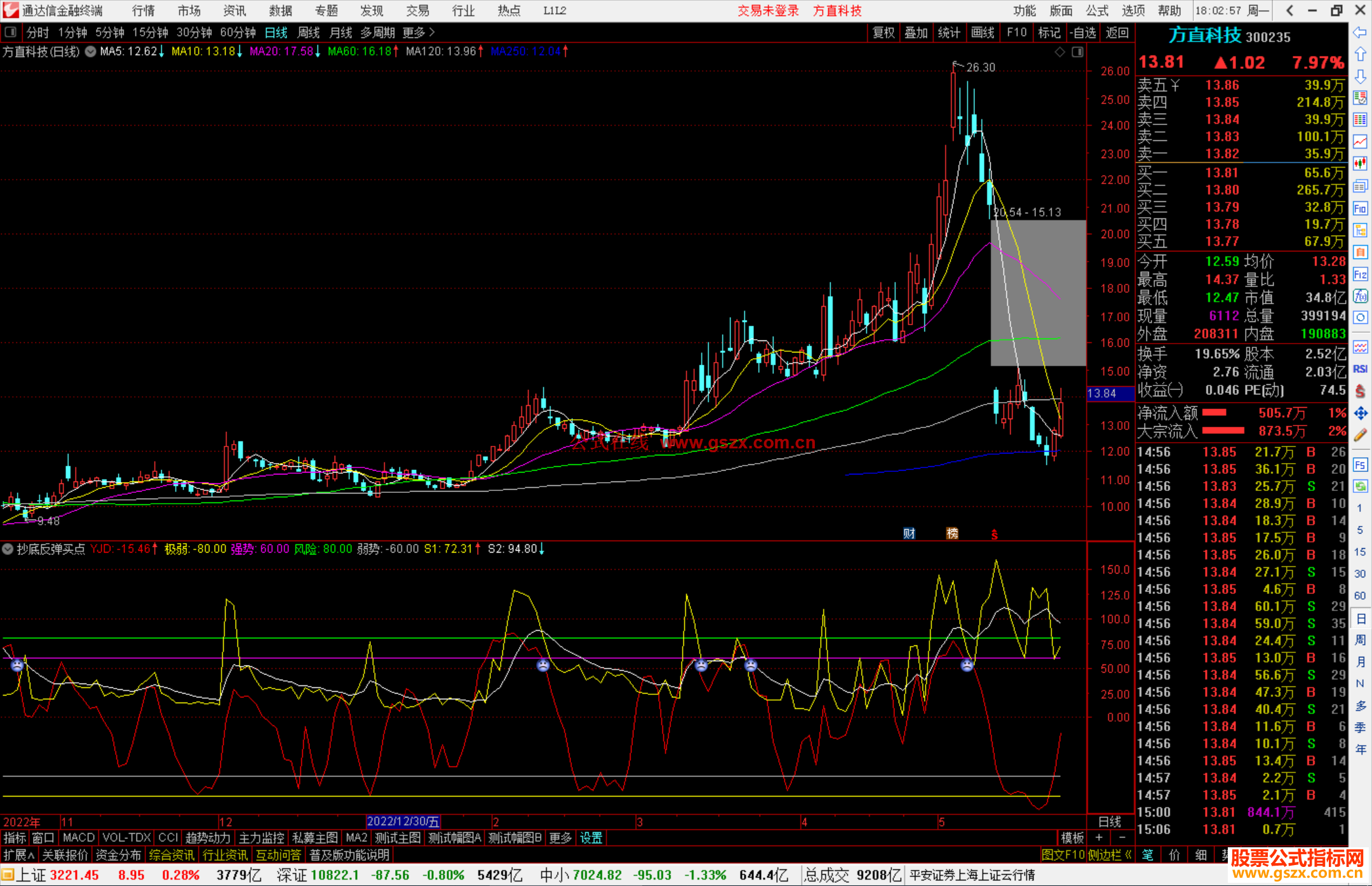Viewport: 1372px width, 886px height.
Task: Click the F10 icon in right sidebar
Action: pos(1360,209)
